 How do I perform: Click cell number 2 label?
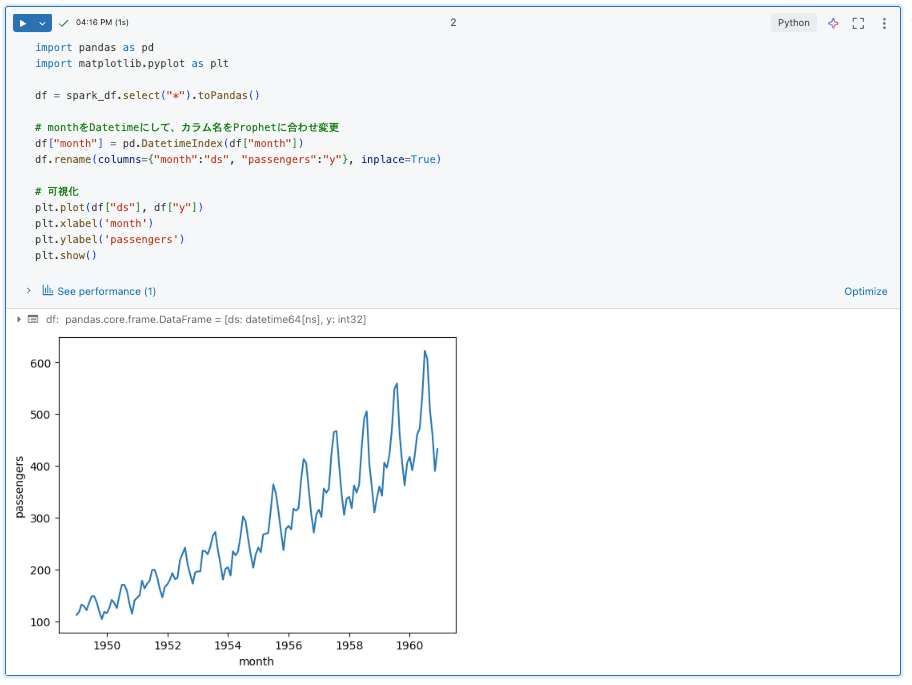click(x=453, y=23)
